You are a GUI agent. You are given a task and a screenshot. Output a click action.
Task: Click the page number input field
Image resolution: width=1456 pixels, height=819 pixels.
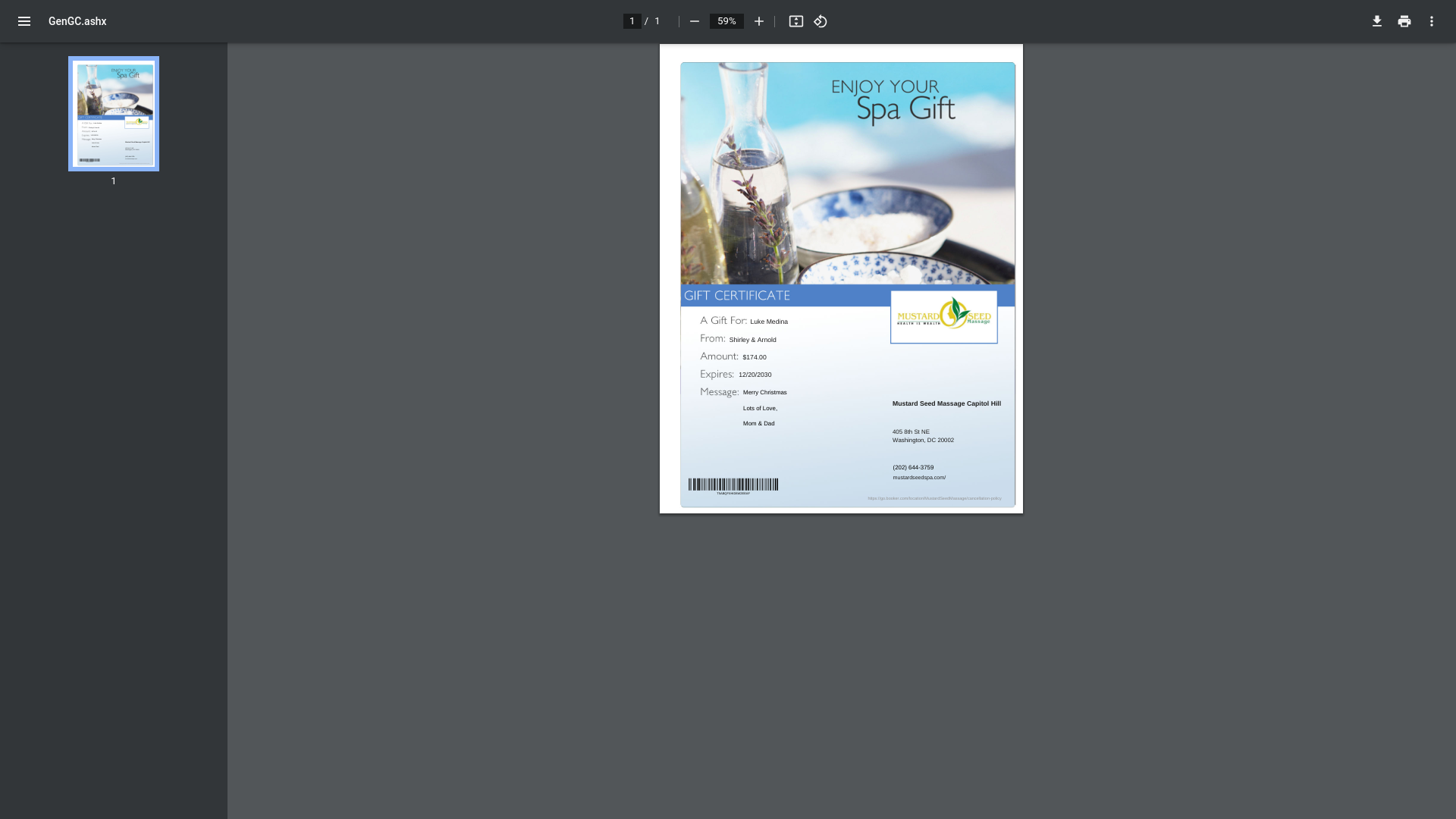pos(632,21)
